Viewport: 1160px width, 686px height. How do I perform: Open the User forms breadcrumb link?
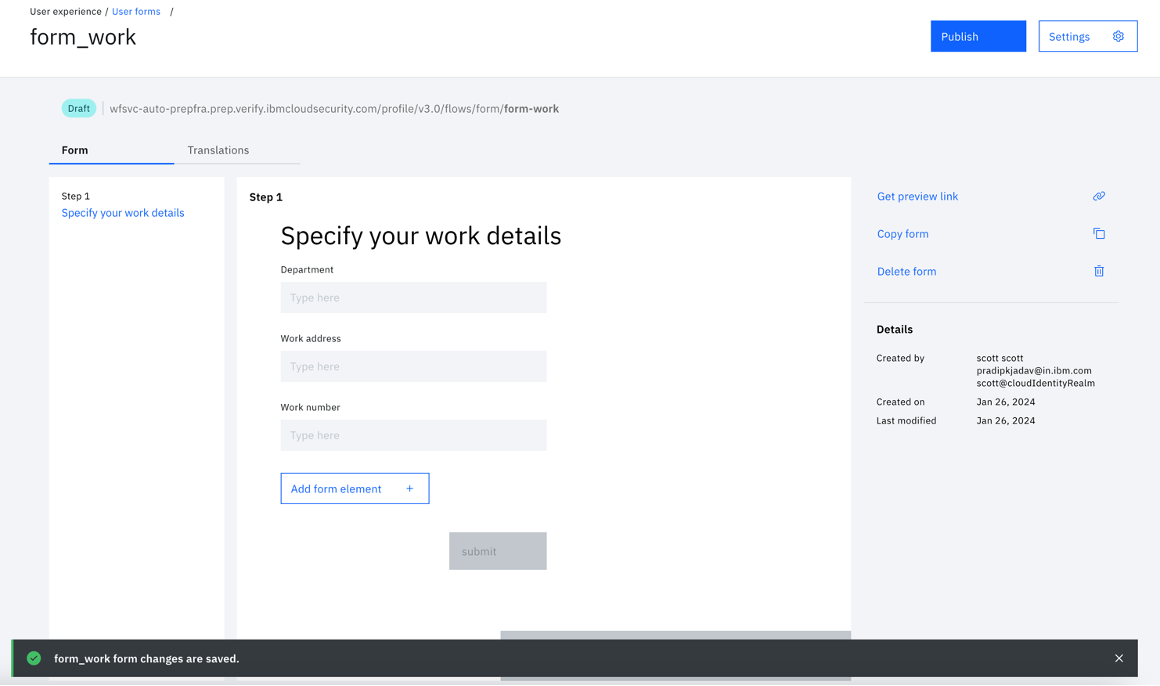[x=136, y=12]
